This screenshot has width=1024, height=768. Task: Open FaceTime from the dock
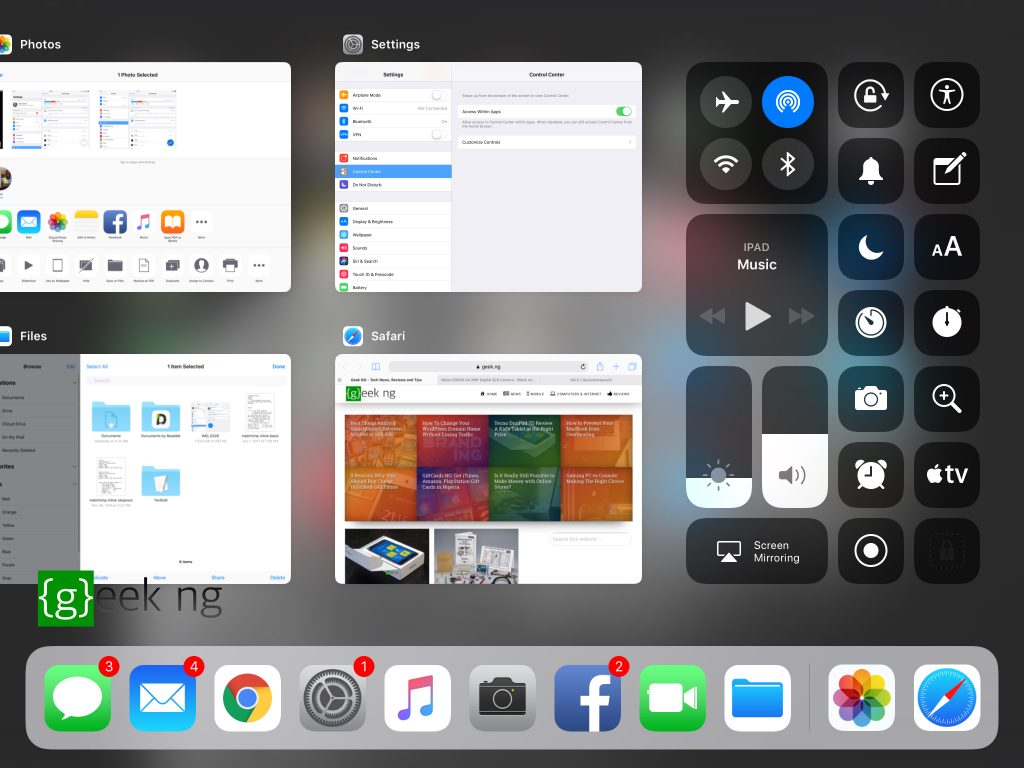pyautogui.click(x=673, y=698)
